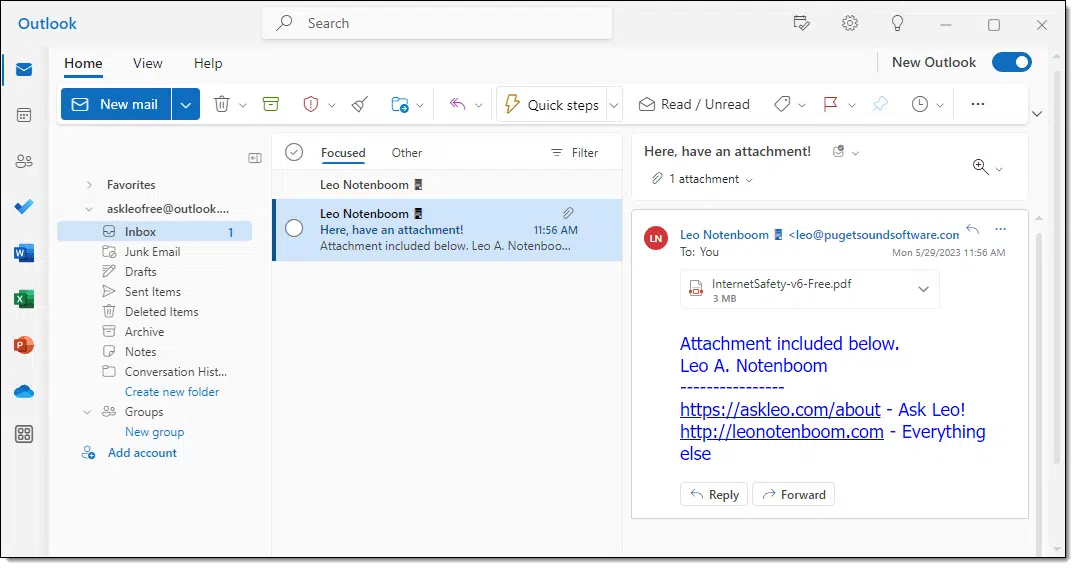Expand the ribbon with the chevron

[x=1037, y=114]
